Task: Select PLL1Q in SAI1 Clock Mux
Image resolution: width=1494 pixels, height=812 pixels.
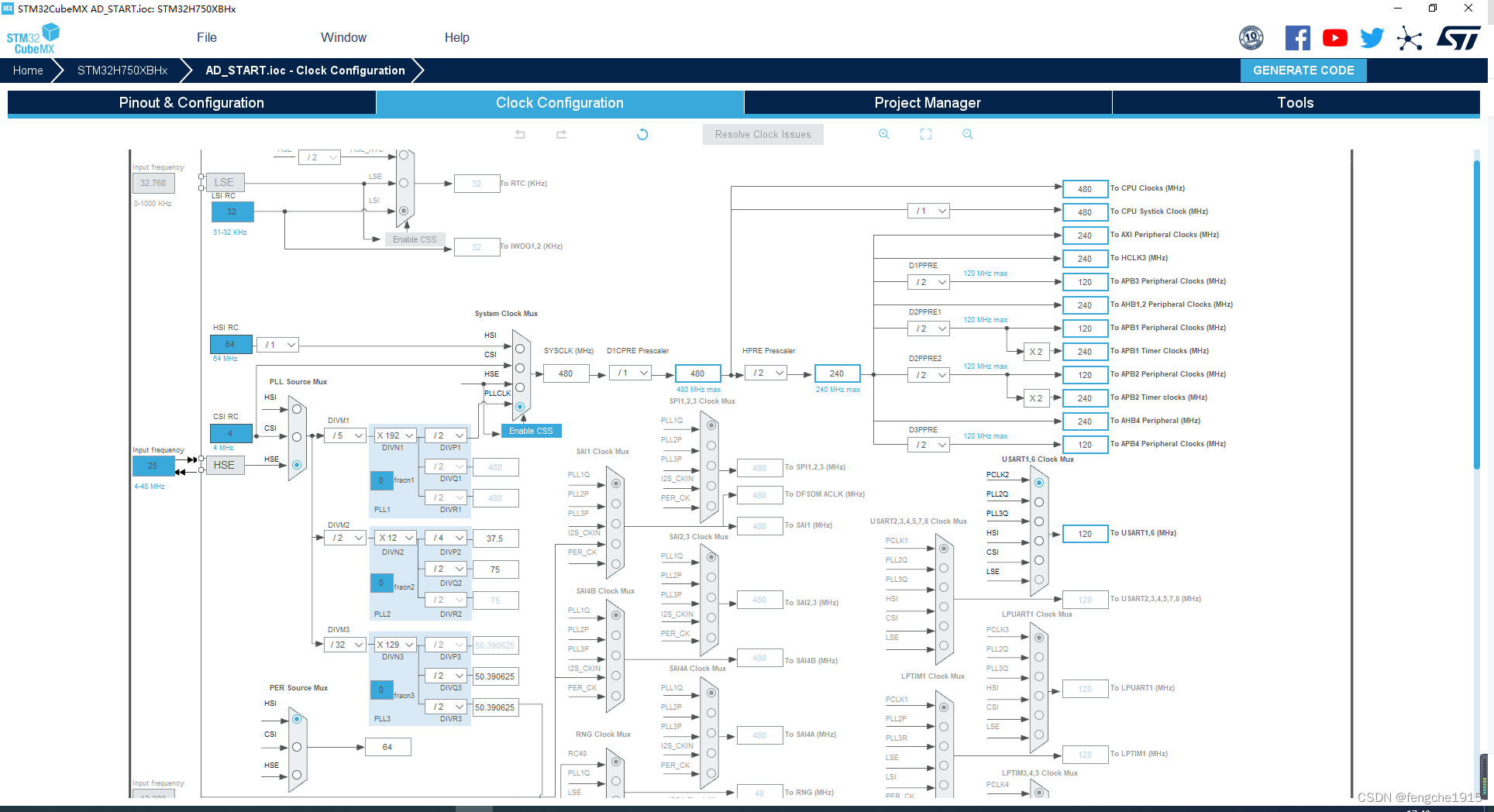Action: click(616, 483)
